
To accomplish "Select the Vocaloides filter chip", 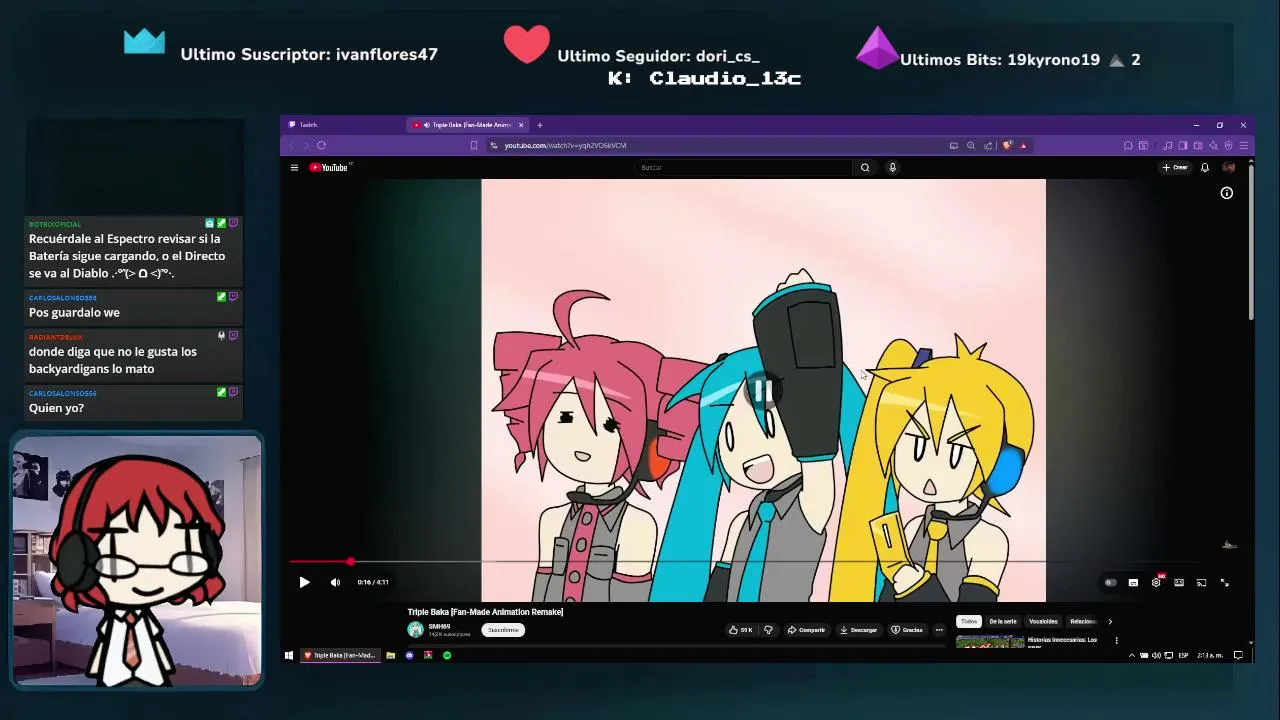I will 1043,621.
